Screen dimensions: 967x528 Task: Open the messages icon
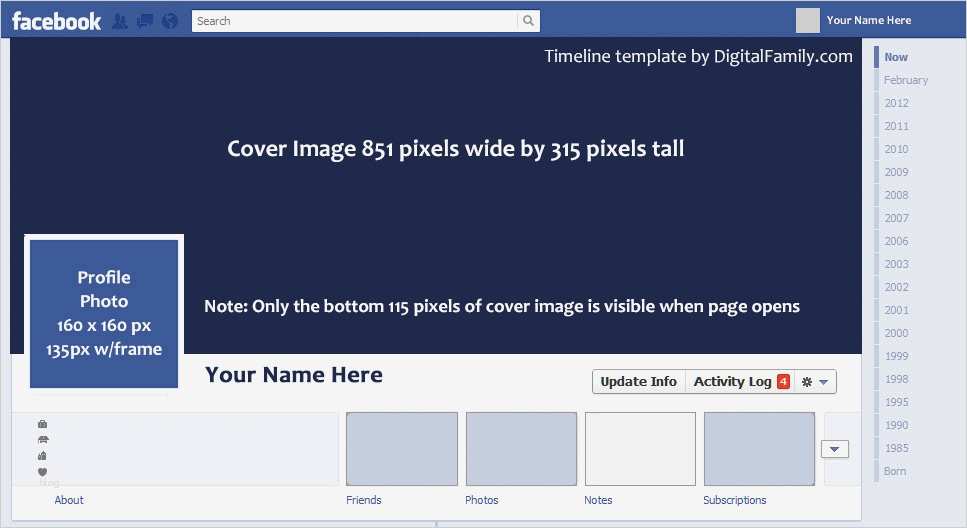(145, 22)
